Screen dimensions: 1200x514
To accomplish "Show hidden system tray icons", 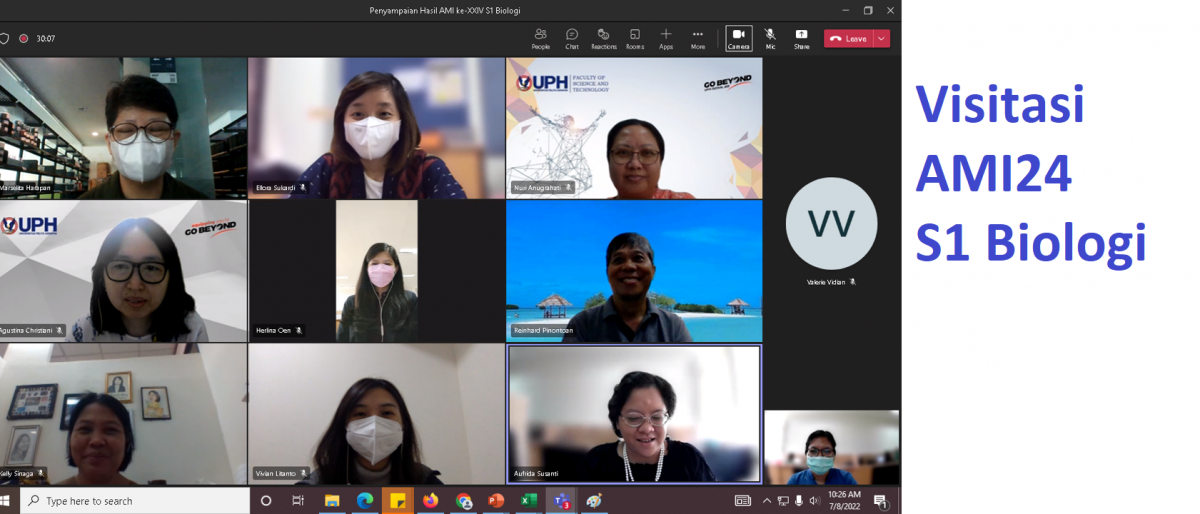I will pyautogui.click(x=767, y=500).
